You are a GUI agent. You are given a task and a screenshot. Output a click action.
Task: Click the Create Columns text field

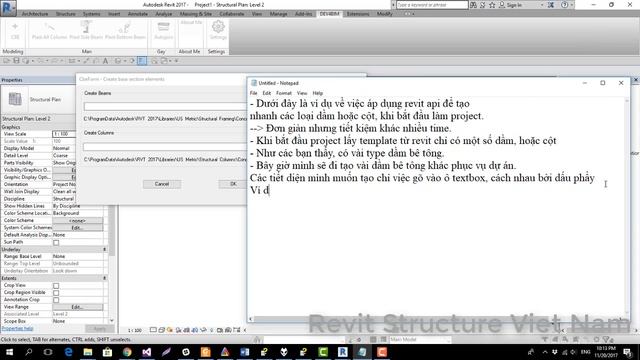pos(165,147)
